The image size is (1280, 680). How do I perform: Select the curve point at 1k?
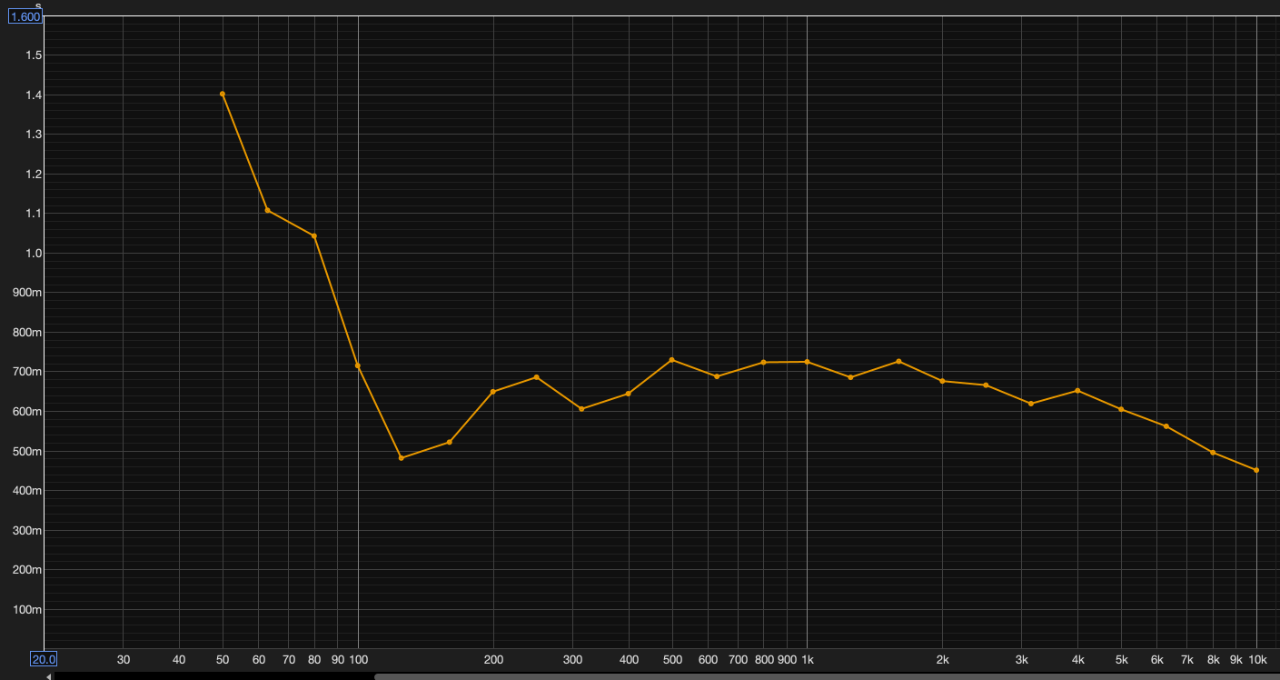point(807,362)
